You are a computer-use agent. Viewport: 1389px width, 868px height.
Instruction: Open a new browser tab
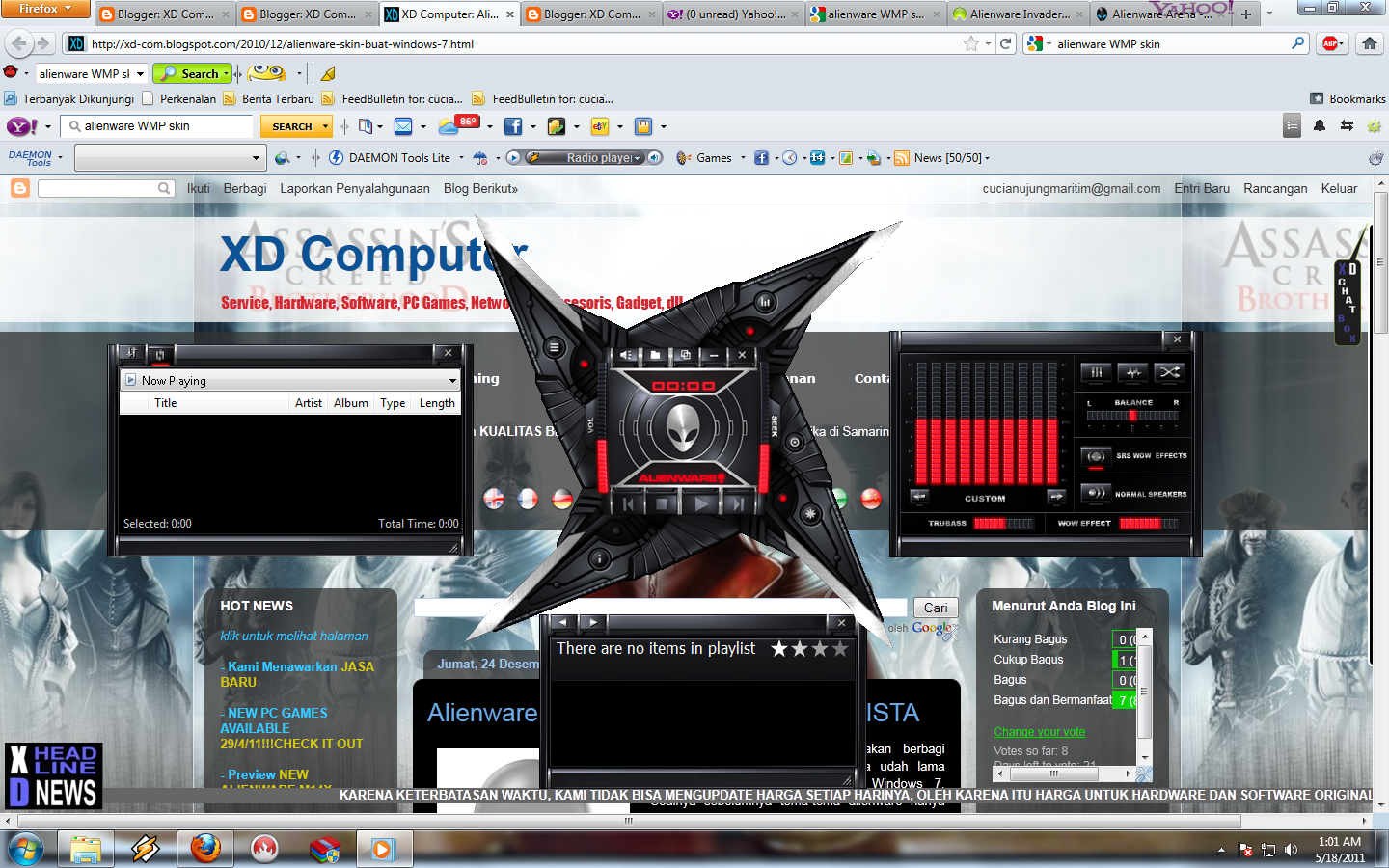coord(1246,14)
